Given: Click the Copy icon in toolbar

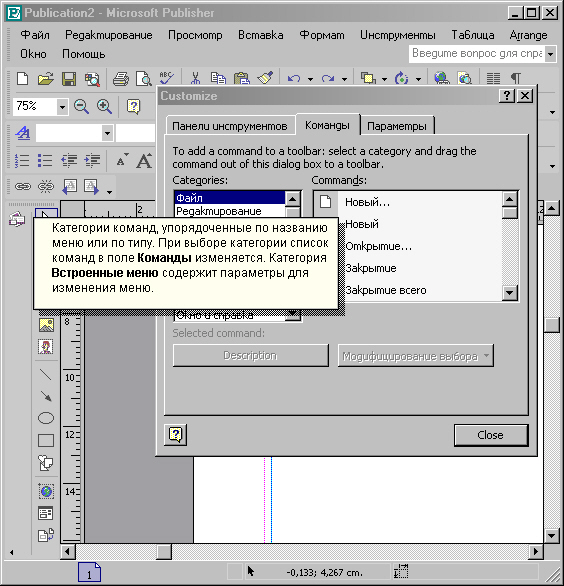Looking at the screenshot, I should [x=218, y=78].
